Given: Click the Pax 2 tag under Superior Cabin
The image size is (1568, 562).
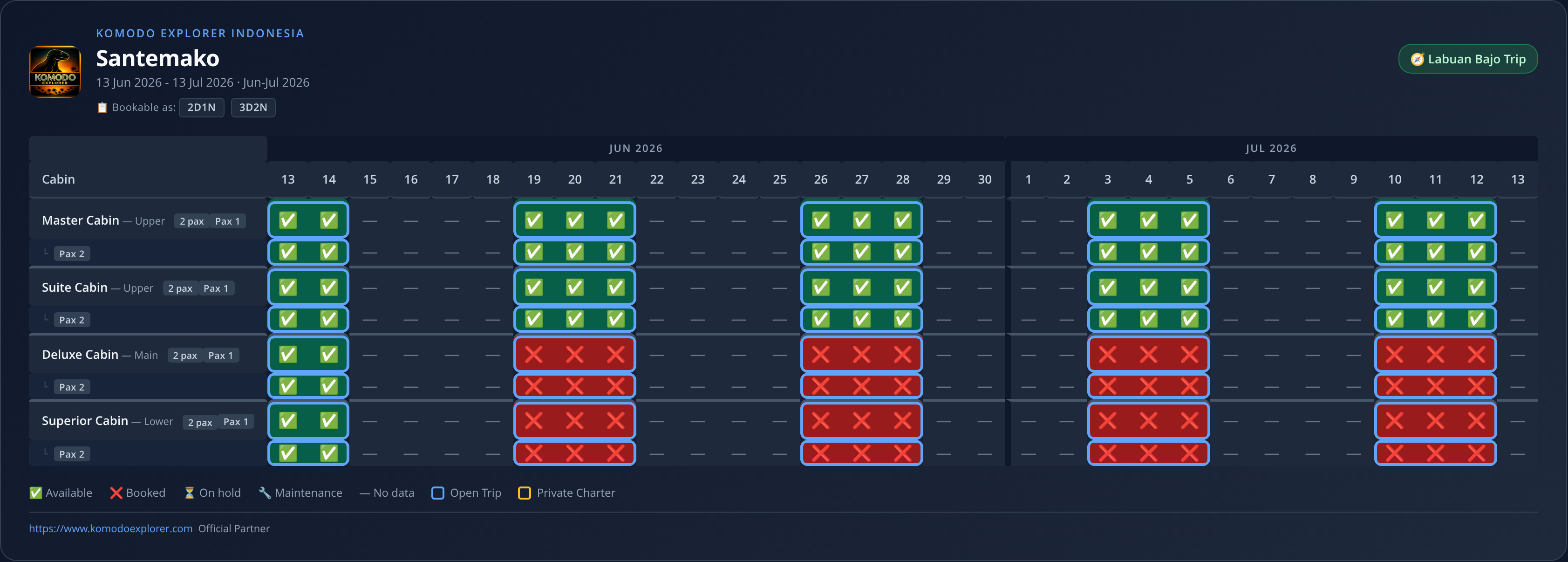Looking at the screenshot, I should click(72, 453).
